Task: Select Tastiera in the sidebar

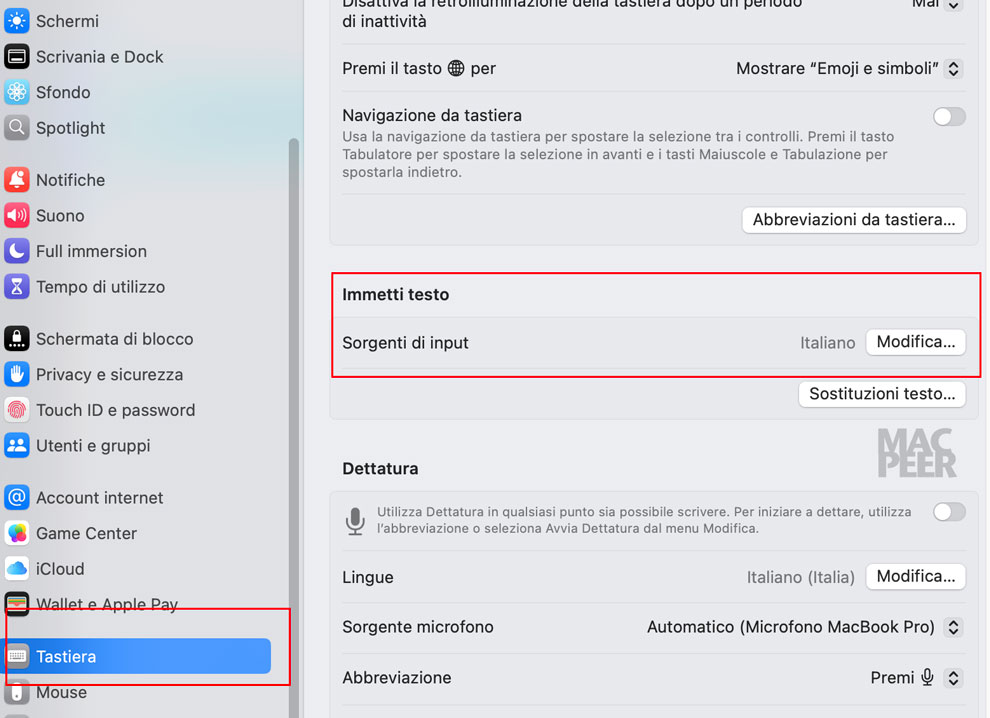Action: (137, 656)
